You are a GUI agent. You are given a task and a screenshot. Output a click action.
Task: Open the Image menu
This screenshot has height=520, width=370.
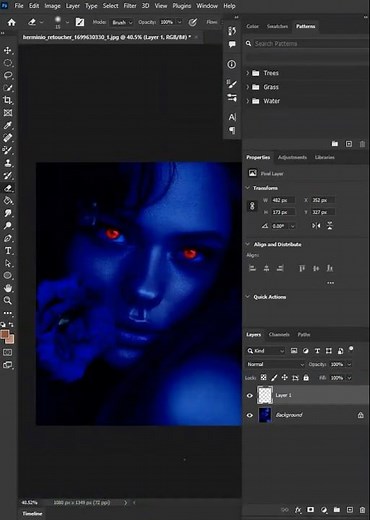(52, 6)
